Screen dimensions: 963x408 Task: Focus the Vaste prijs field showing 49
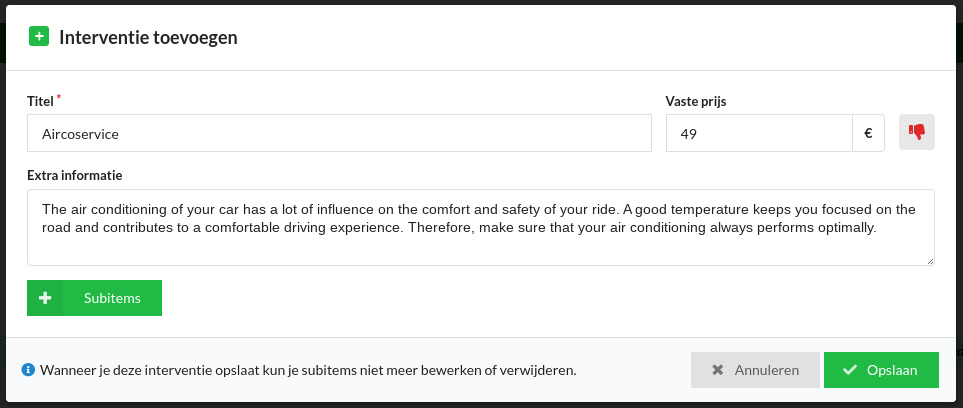(x=759, y=133)
